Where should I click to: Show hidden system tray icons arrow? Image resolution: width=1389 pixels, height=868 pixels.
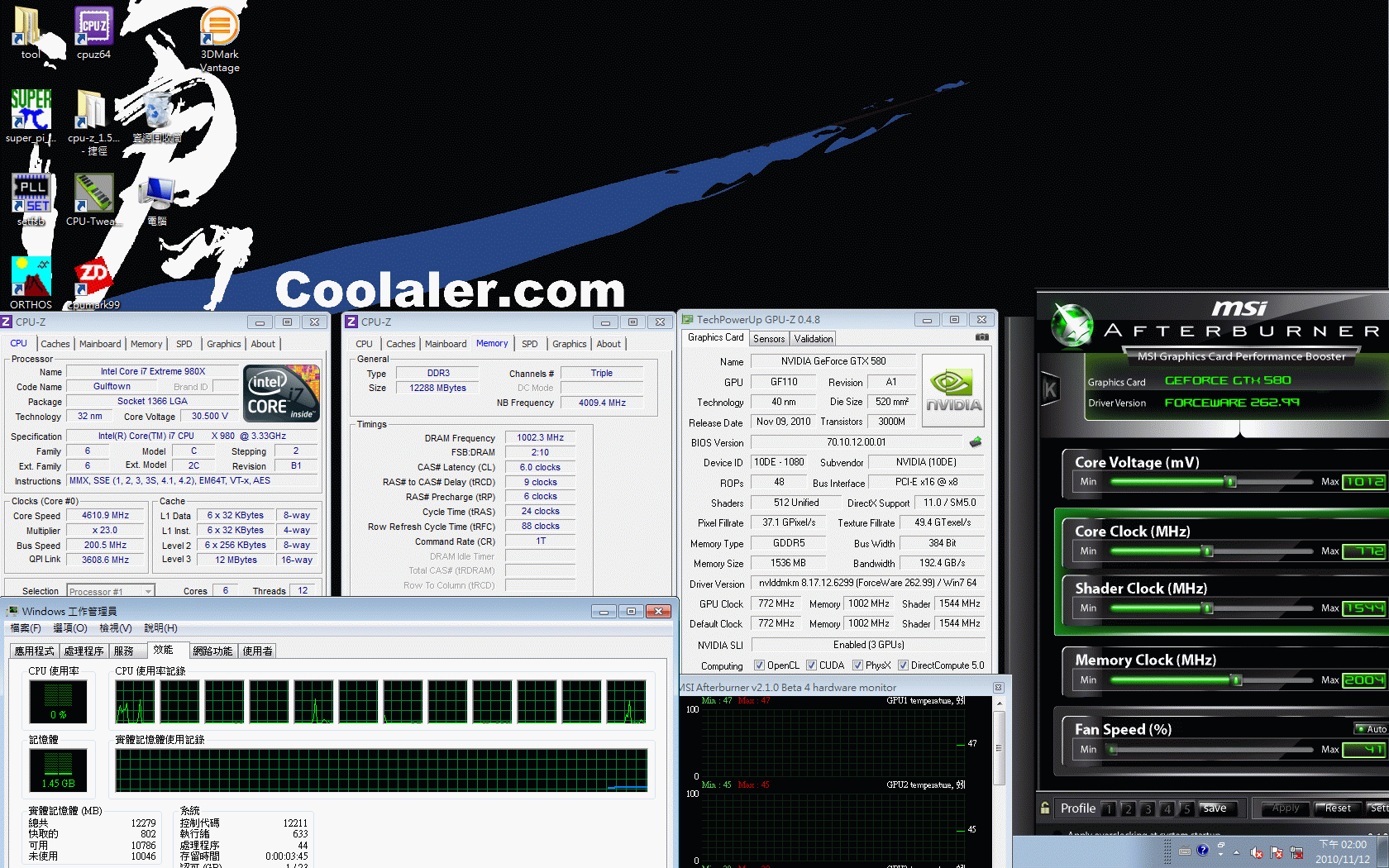(1237, 852)
